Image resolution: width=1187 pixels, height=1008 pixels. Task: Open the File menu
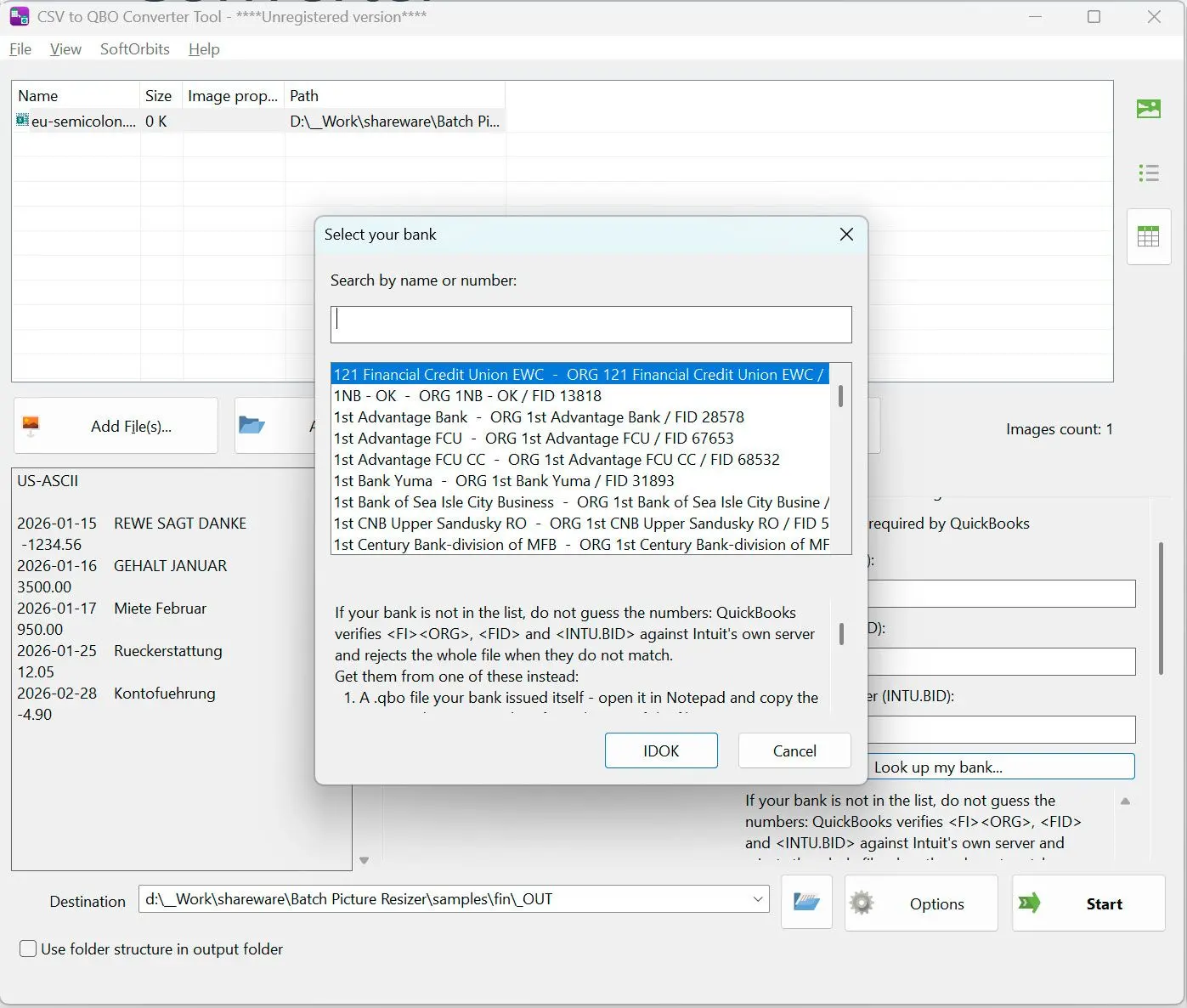pyautogui.click(x=20, y=49)
